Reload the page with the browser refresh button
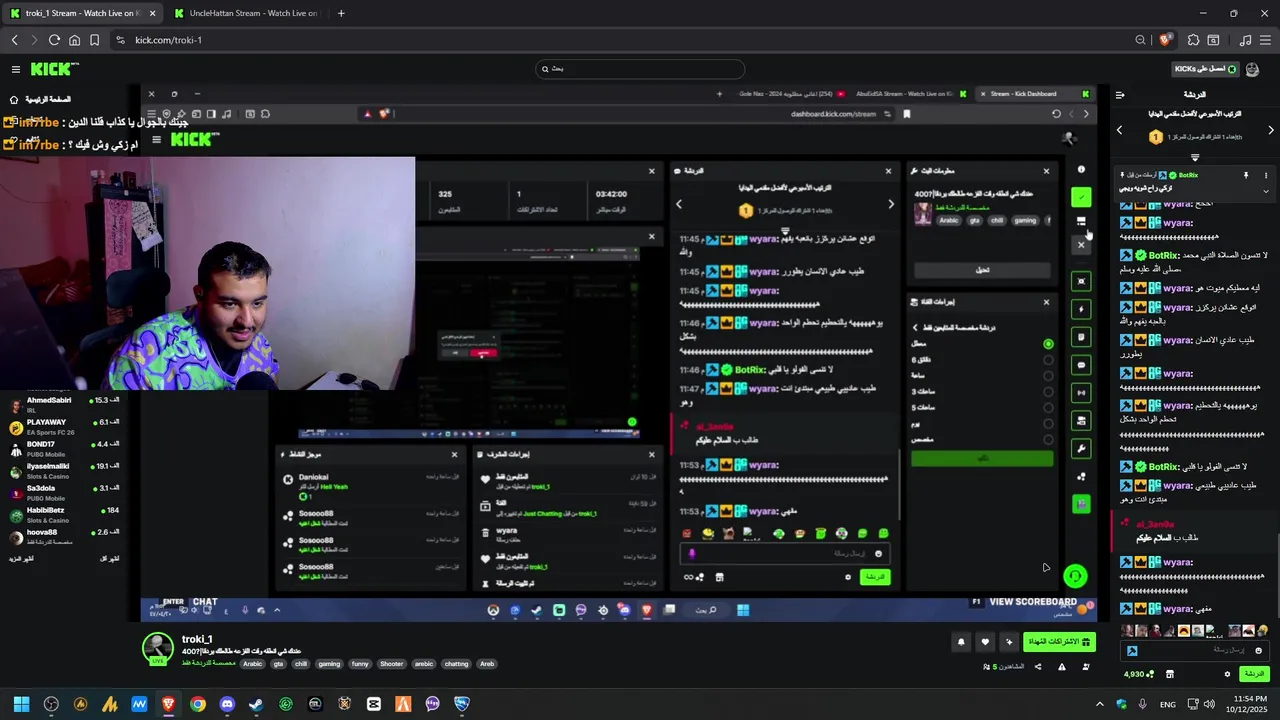Image resolution: width=1280 pixels, height=720 pixels. (x=54, y=40)
